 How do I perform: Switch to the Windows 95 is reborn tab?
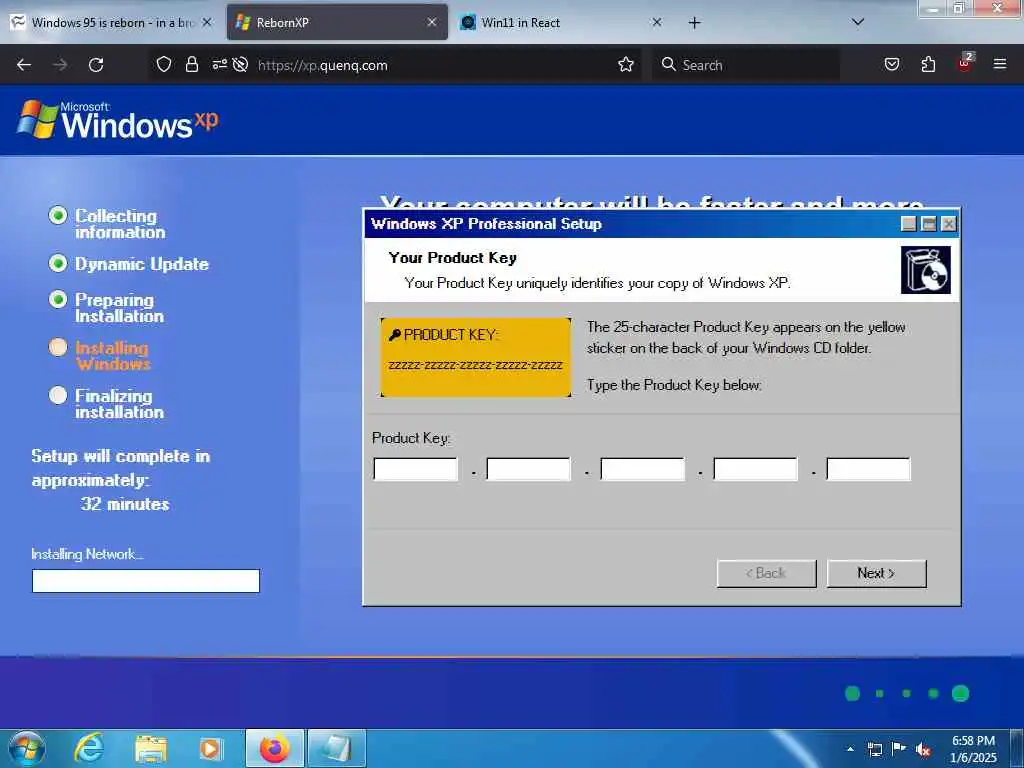coord(111,22)
